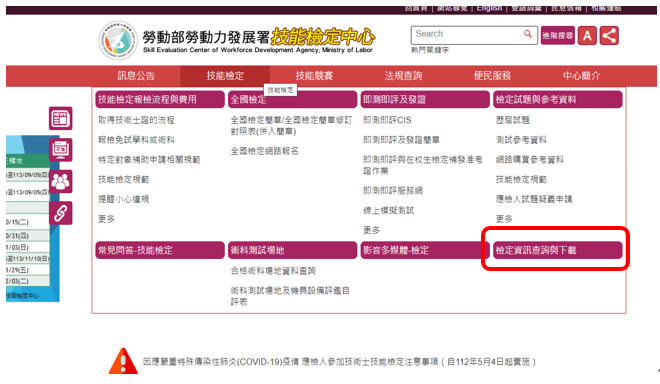Open the 便民服務 menu
Viewport: 660px width, 384px height.
pos(492,76)
